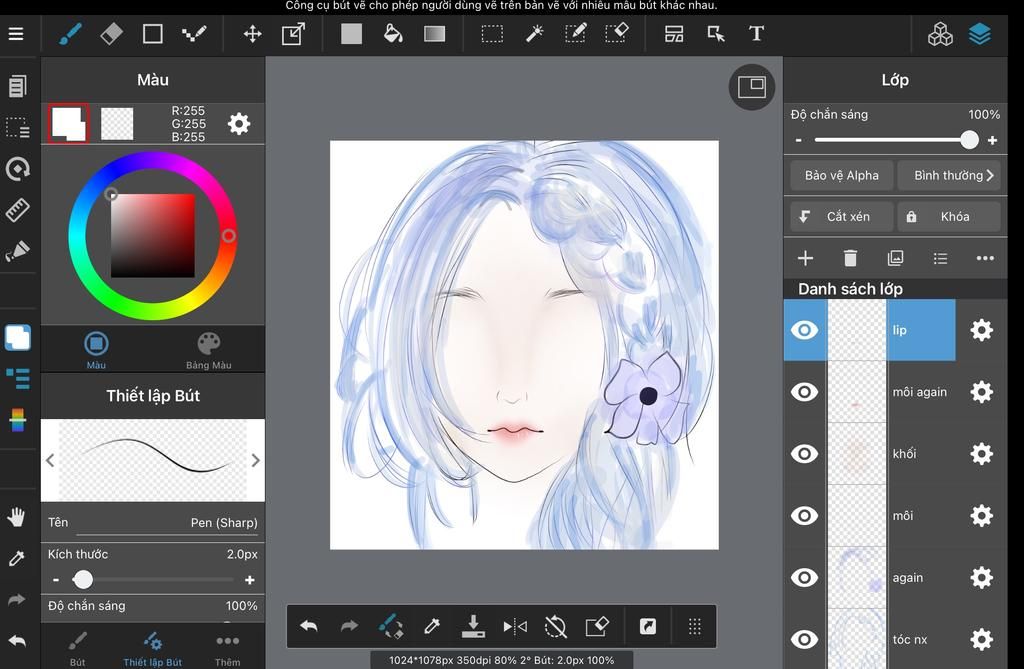Select the lip layer thumbnail
The width and height of the screenshot is (1024, 669).
click(x=857, y=330)
